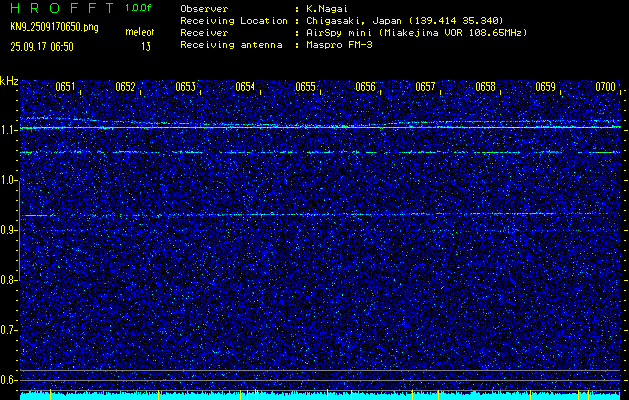Click the 0658 time marker
629x400 pixels.
pyautogui.click(x=485, y=87)
